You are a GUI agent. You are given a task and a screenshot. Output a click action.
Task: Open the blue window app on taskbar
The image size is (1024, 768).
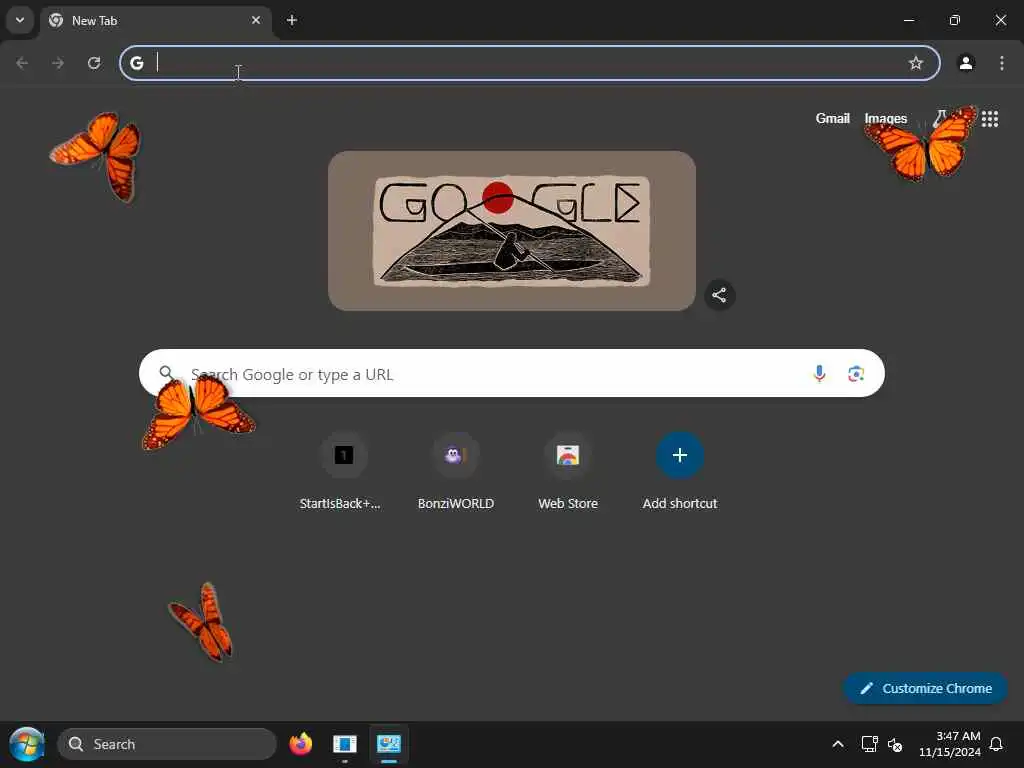tap(345, 744)
